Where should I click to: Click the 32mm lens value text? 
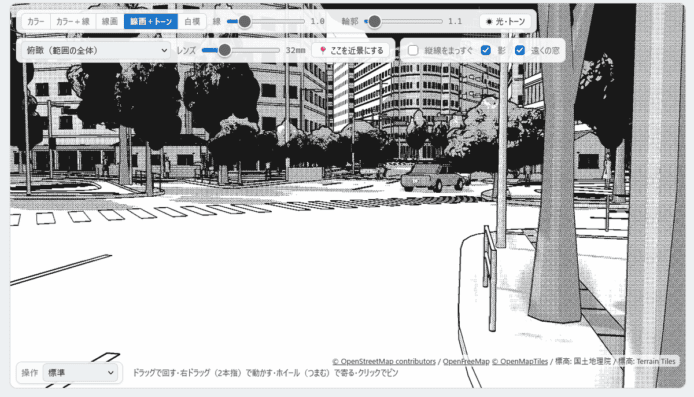pyautogui.click(x=295, y=50)
